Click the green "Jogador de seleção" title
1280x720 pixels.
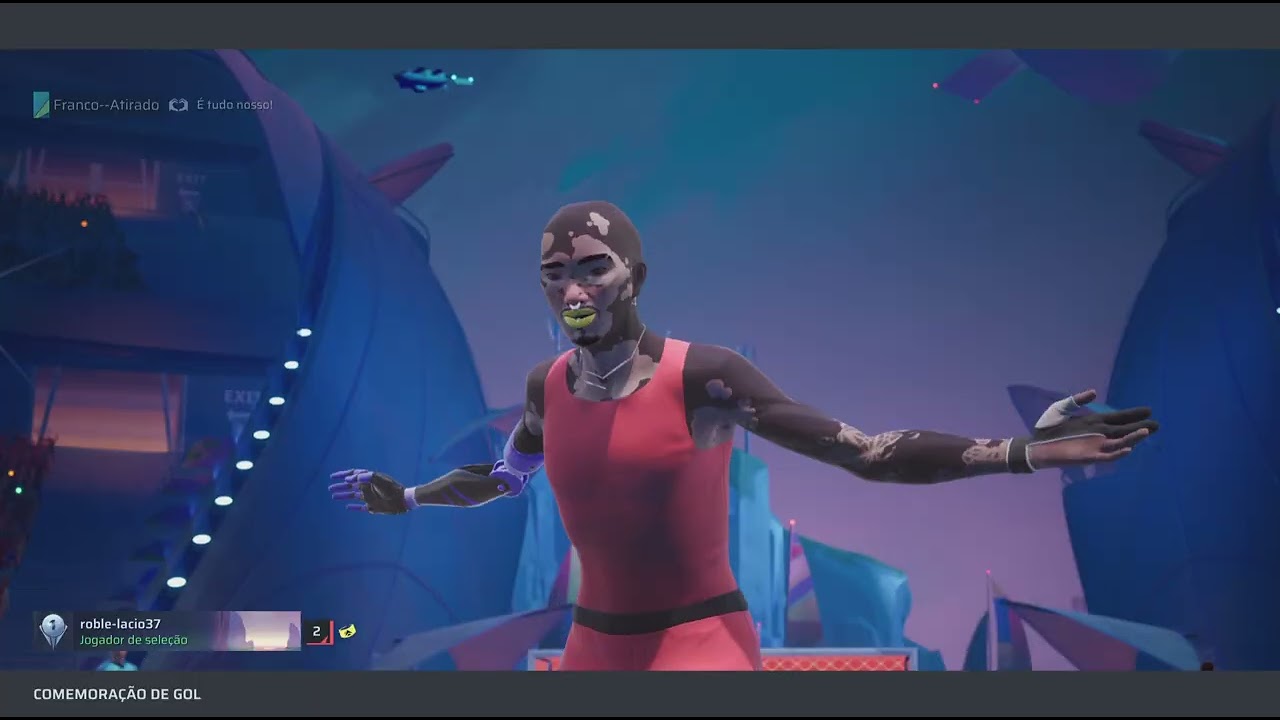pos(133,640)
